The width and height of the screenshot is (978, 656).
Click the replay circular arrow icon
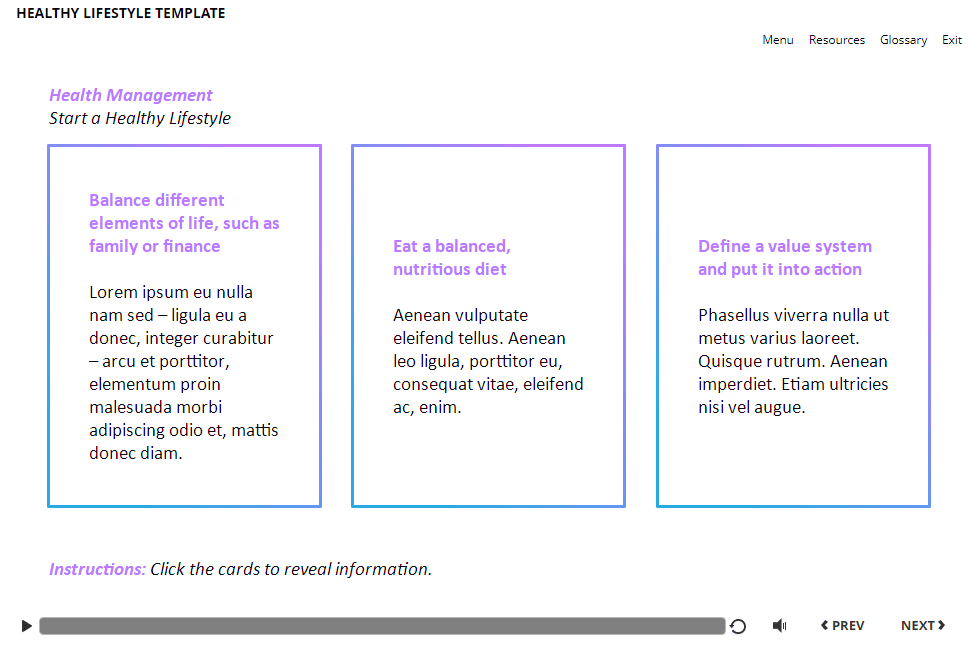tap(738, 626)
